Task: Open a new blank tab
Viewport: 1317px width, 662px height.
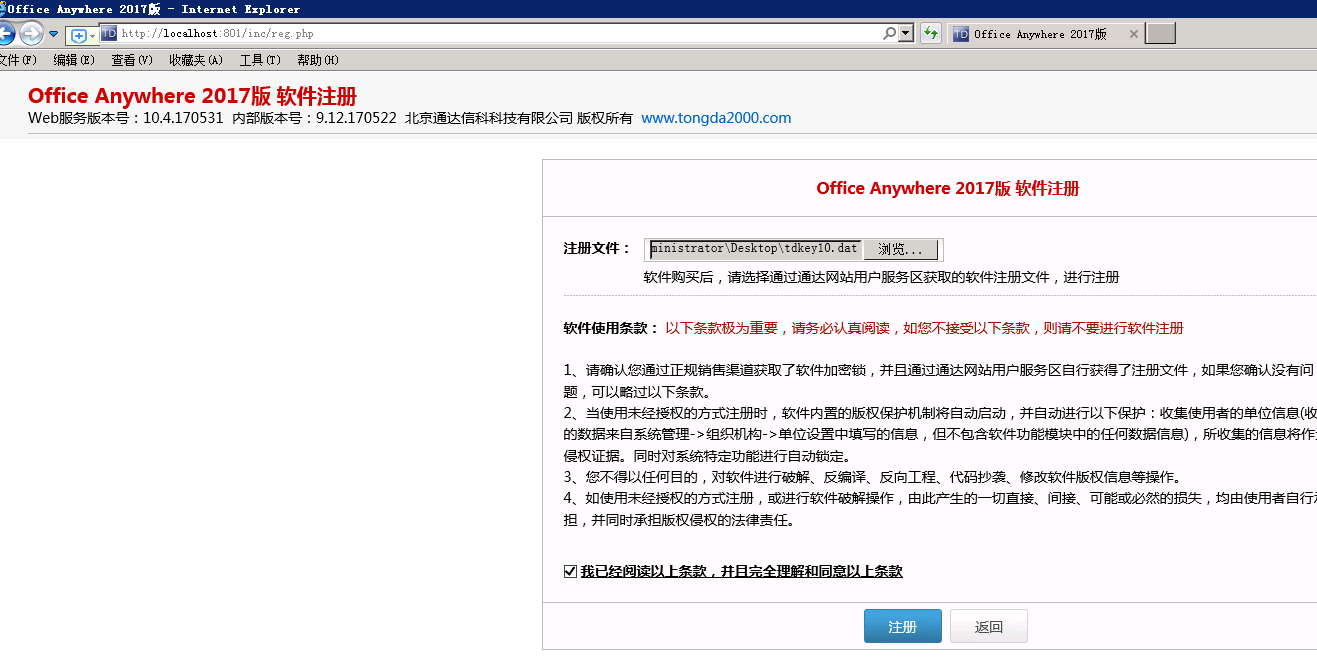Action: 1160,34
